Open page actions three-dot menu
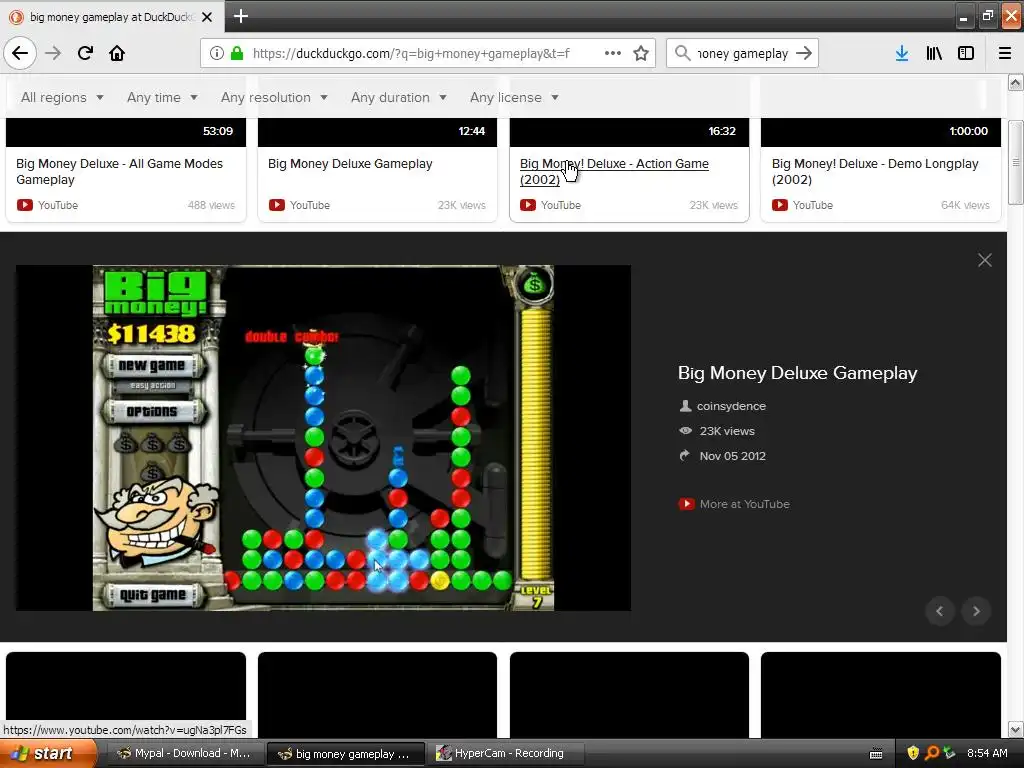 click(x=613, y=53)
